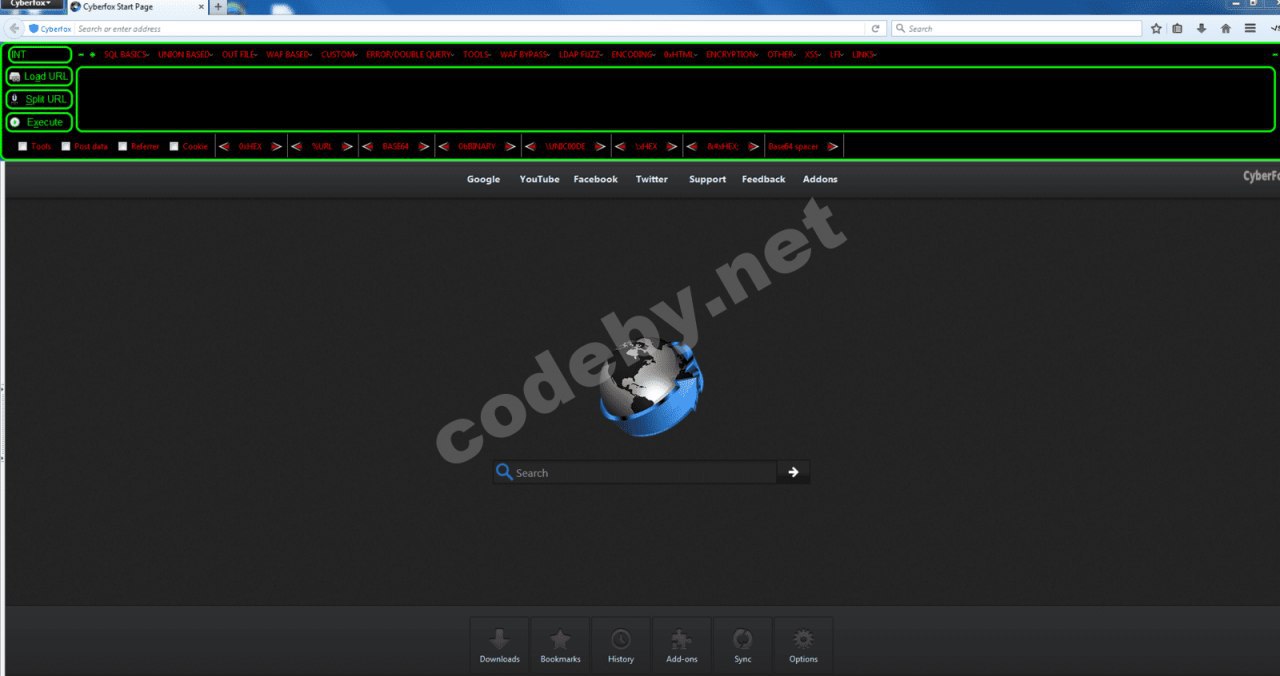The height and width of the screenshot is (676, 1280).
Task: Click the downloads arrow in browser toolbar
Action: click(1202, 29)
